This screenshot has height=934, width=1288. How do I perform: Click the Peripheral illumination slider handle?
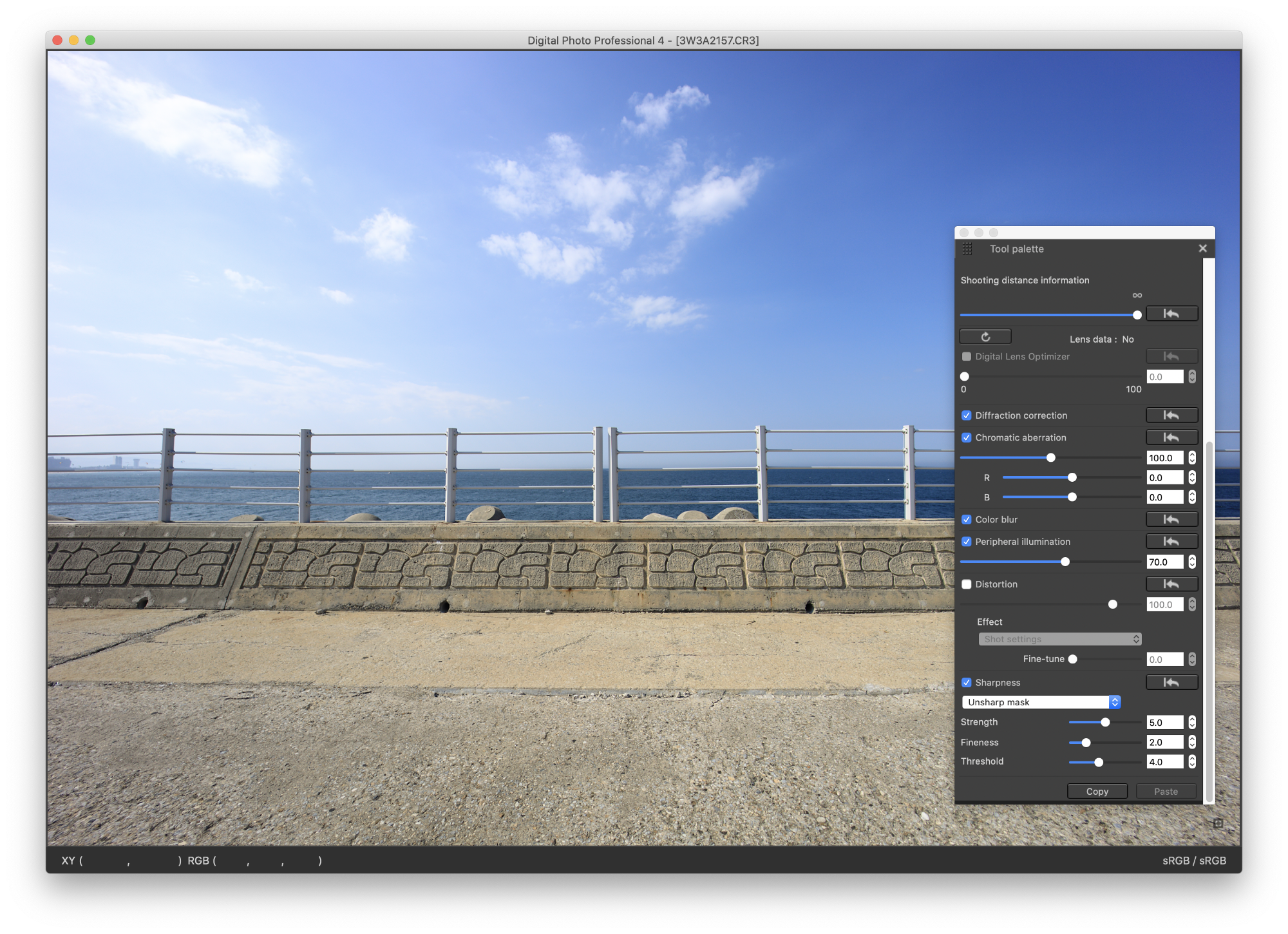click(1065, 562)
